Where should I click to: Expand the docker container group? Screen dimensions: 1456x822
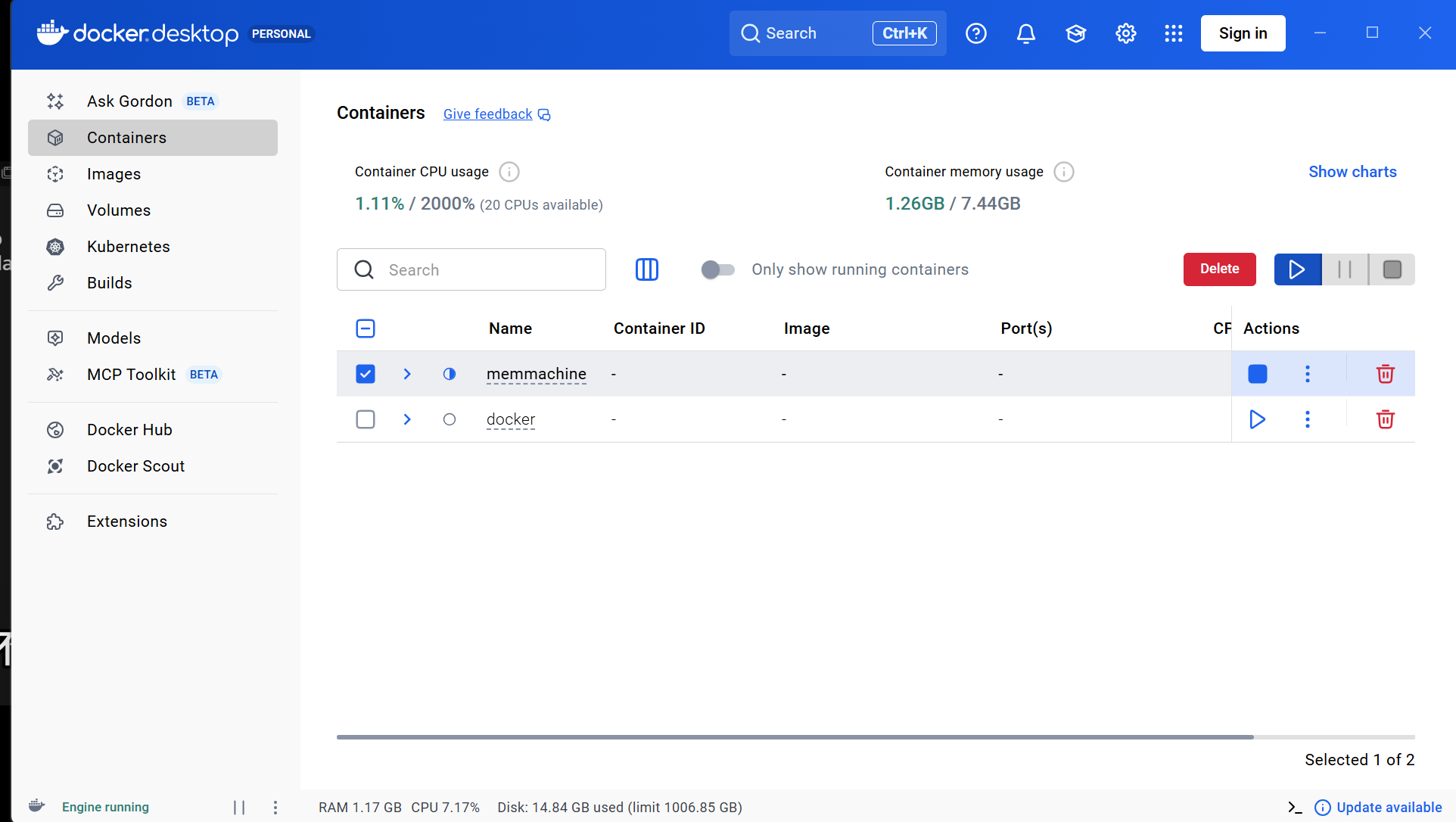pyautogui.click(x=407, y=419)
